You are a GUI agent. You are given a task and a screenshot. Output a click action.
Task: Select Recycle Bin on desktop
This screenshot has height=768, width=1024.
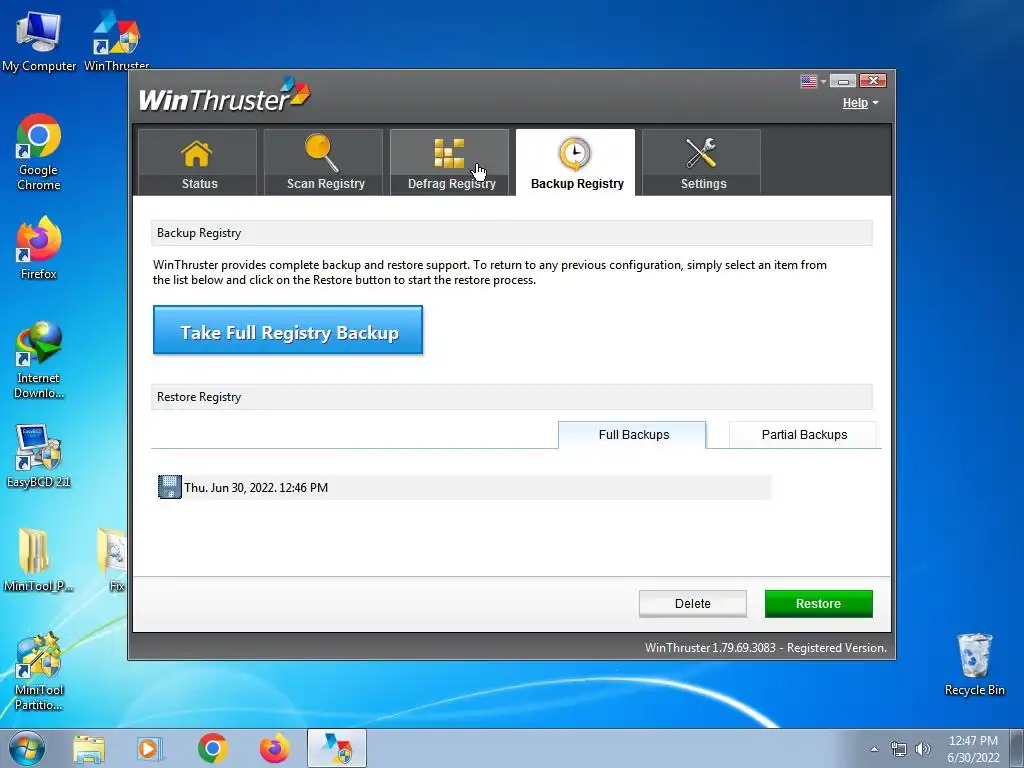coord(974,664)
